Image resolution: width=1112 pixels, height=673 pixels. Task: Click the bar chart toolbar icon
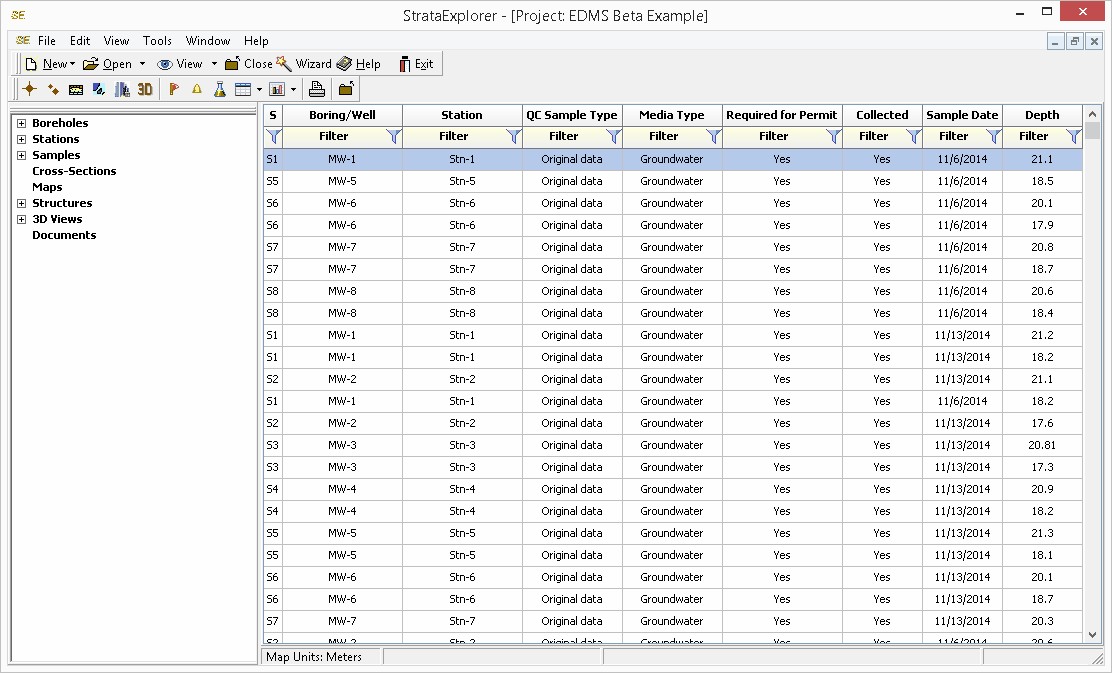[277, 89]
